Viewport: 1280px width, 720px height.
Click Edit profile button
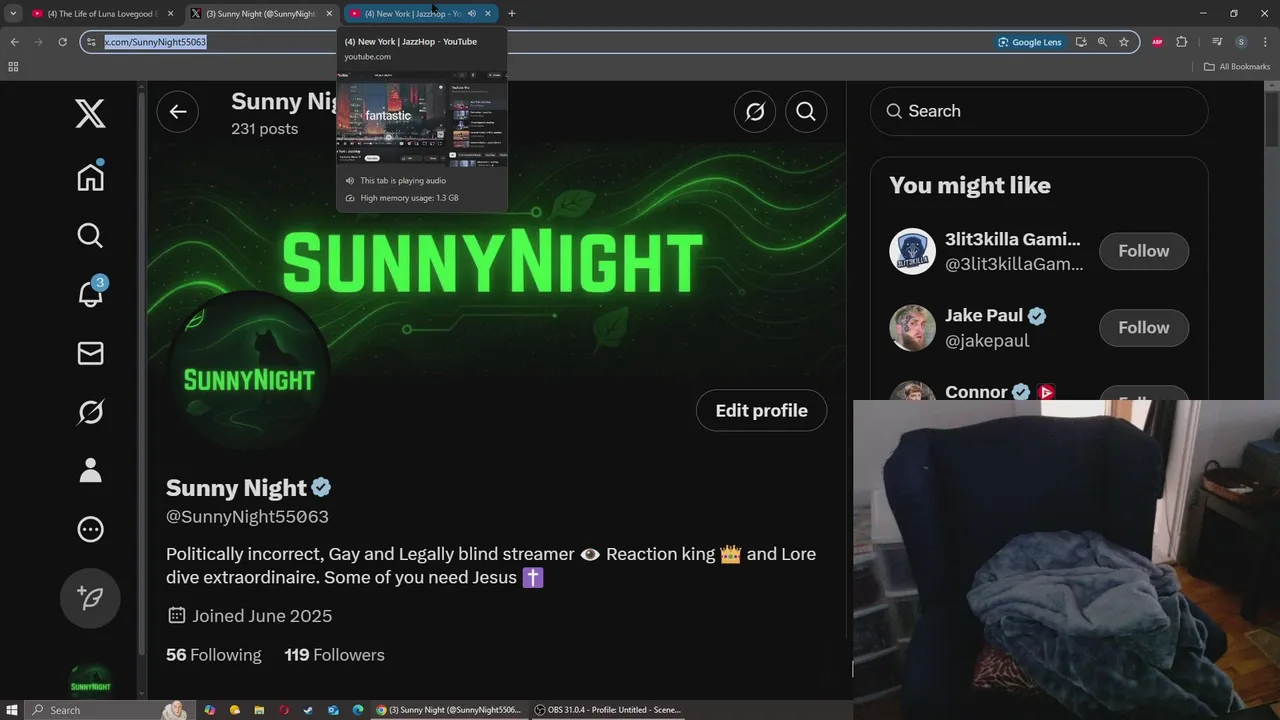pos(761,410)
